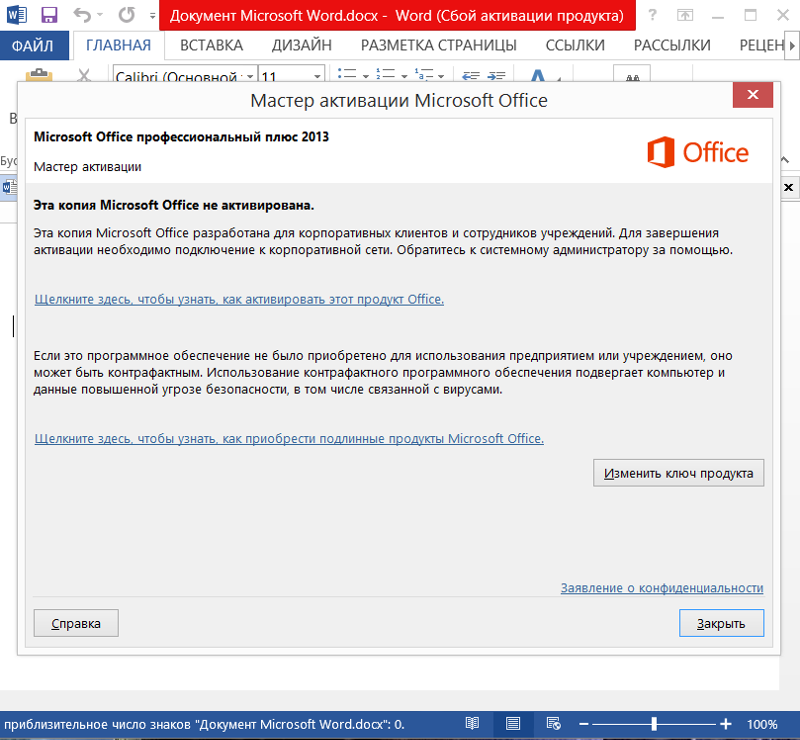Click the Find binoculars button
The image size is (800, 740).
pyautogui.click(x=632, y=74)
